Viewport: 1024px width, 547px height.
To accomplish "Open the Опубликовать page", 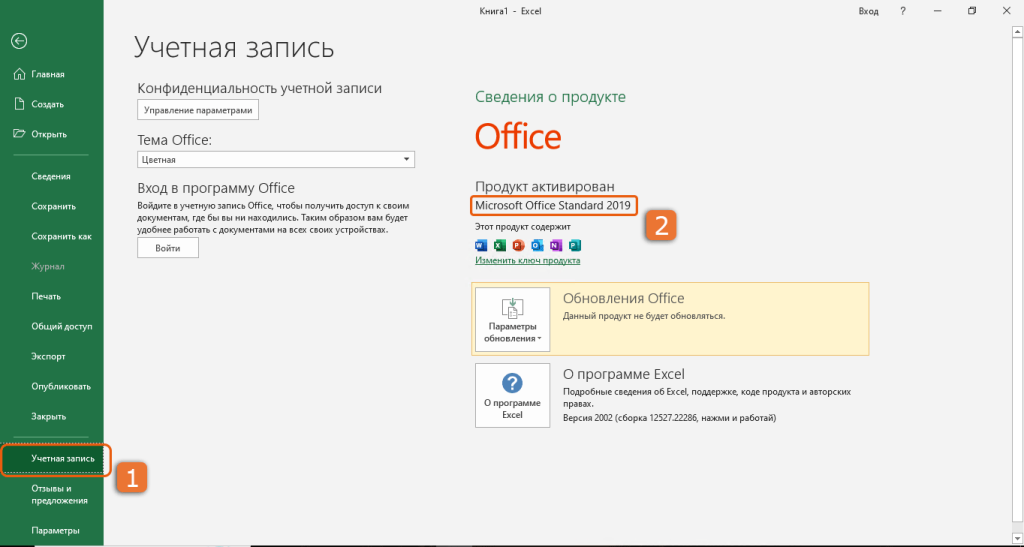I will (61, 386).
